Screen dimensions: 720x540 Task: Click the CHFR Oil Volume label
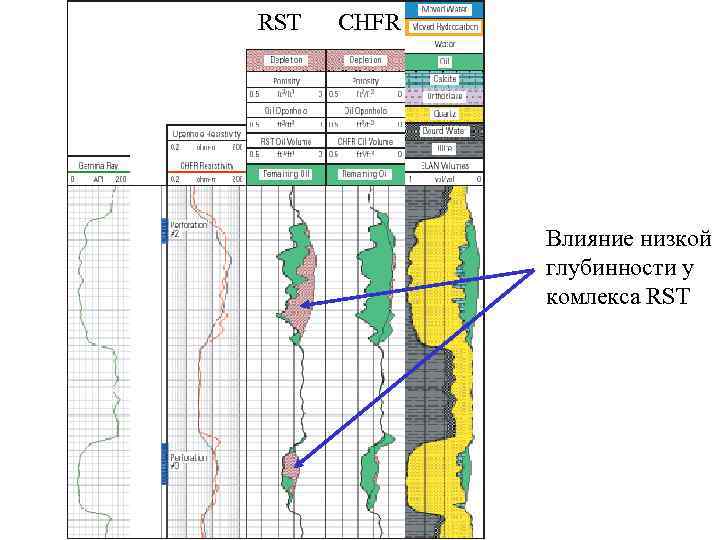click(366, 141)
